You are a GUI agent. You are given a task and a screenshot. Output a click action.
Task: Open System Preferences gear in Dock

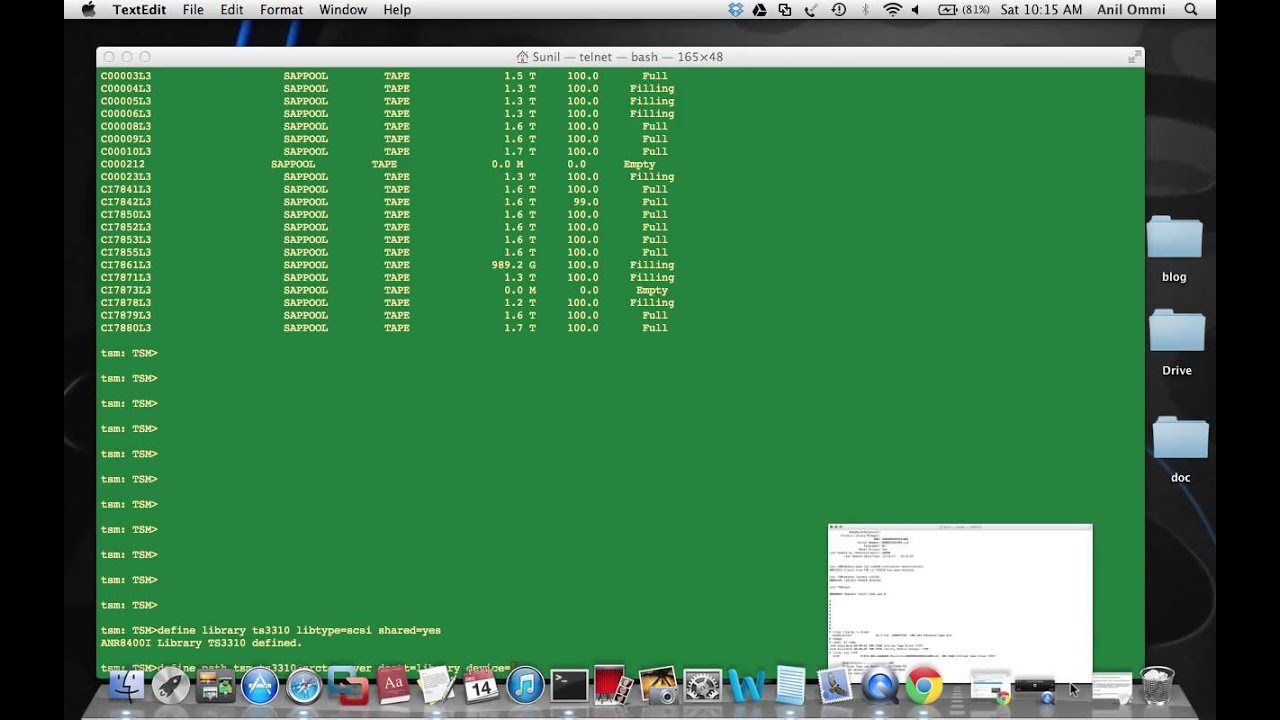(702, 686)
